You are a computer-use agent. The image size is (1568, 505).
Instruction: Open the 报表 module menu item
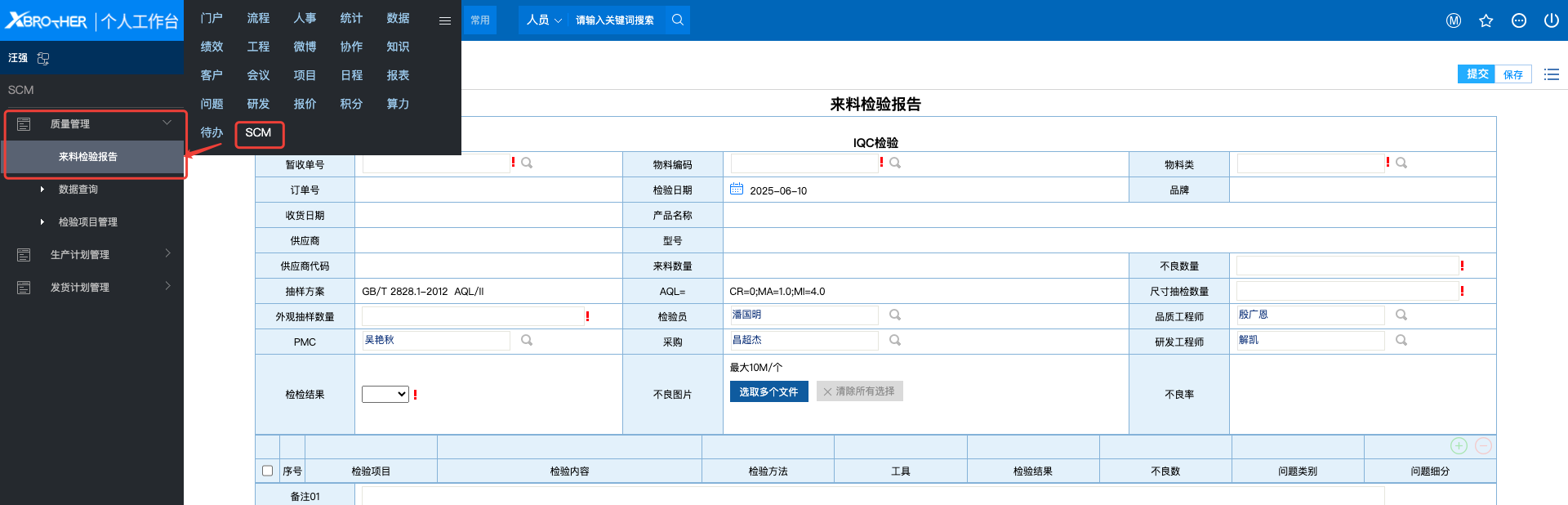click(398, 75)
